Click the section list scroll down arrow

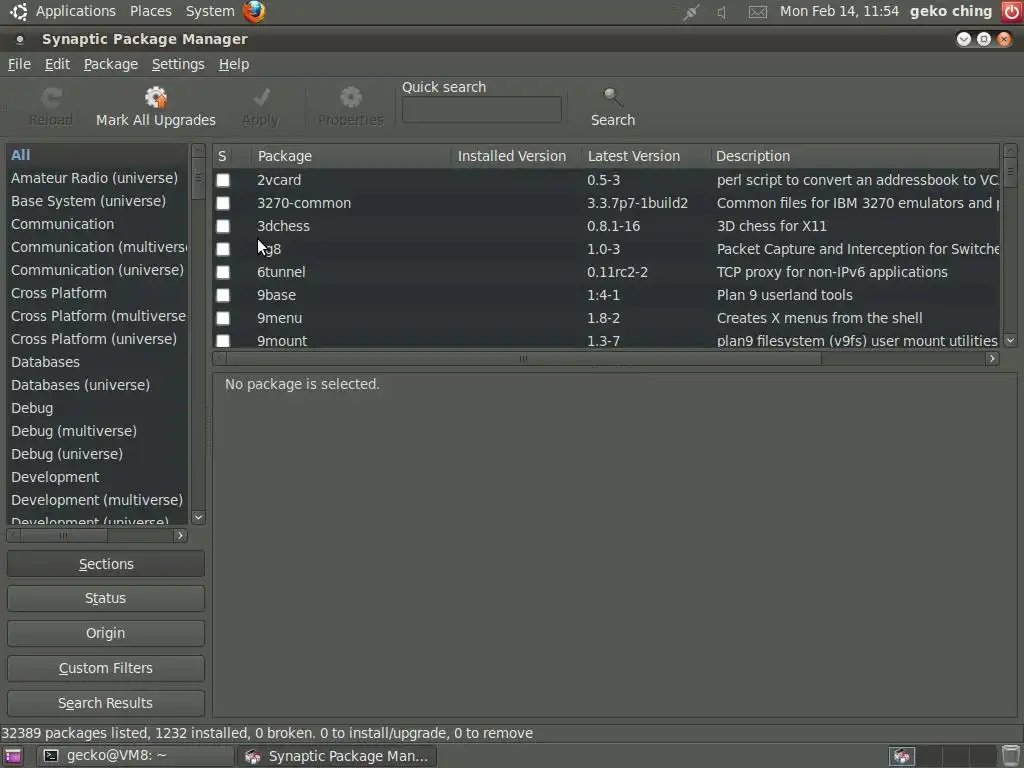click(199, 517)
